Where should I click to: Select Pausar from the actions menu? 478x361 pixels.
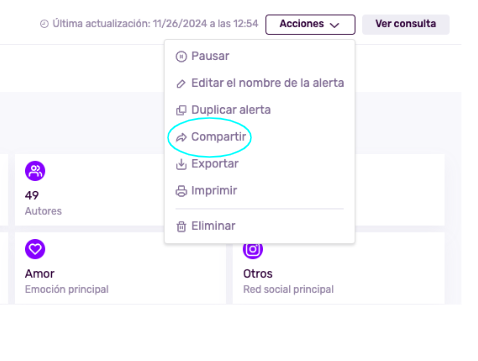point(260,56)
